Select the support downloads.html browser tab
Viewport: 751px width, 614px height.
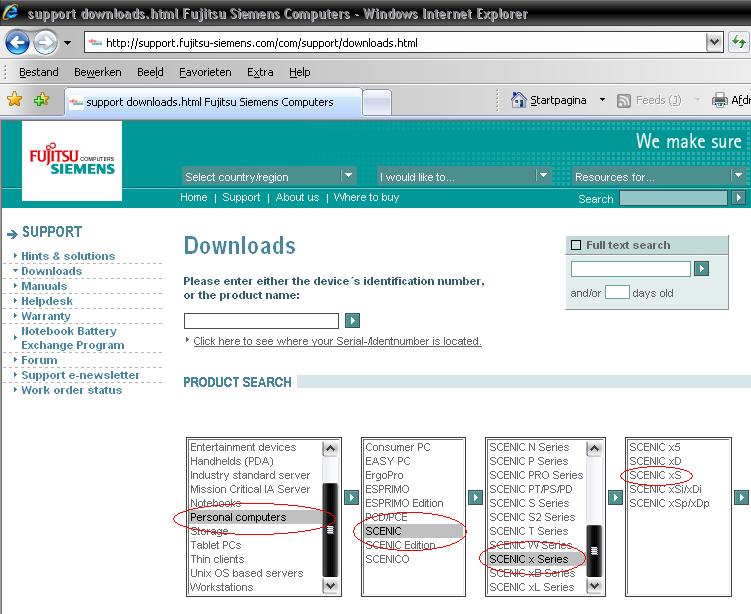point(213,102)
